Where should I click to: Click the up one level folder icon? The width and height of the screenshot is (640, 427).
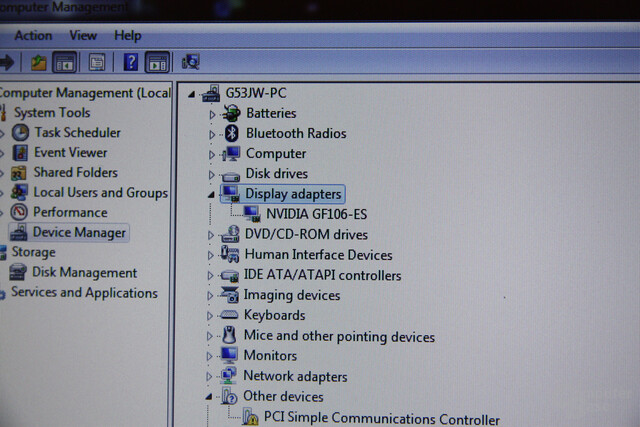pyautogui.click(x=39, y=63)
